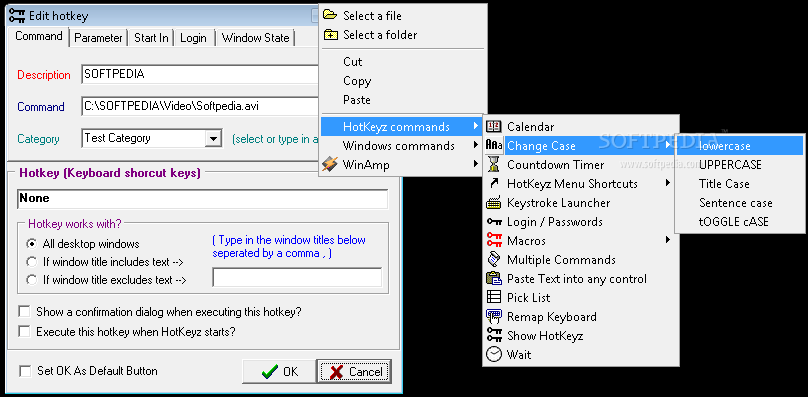Switch to the Window State tab
This screenshot has height=397, width=808.
256,38
